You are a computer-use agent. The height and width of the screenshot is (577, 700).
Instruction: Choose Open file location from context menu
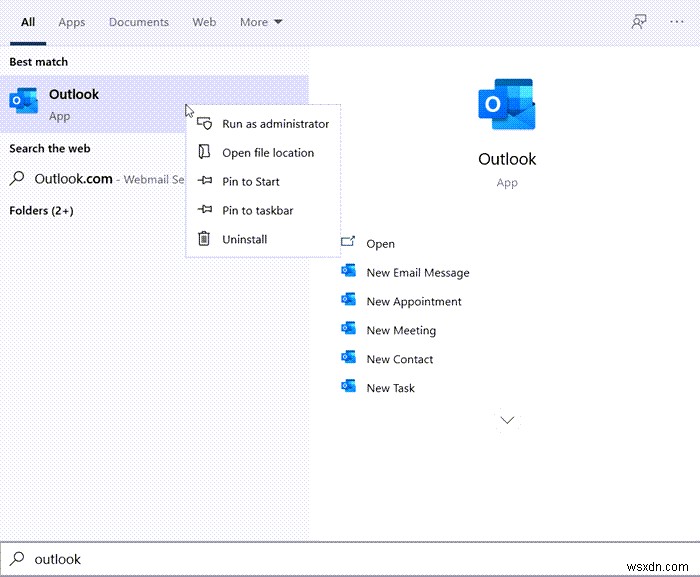click(263, 152)
